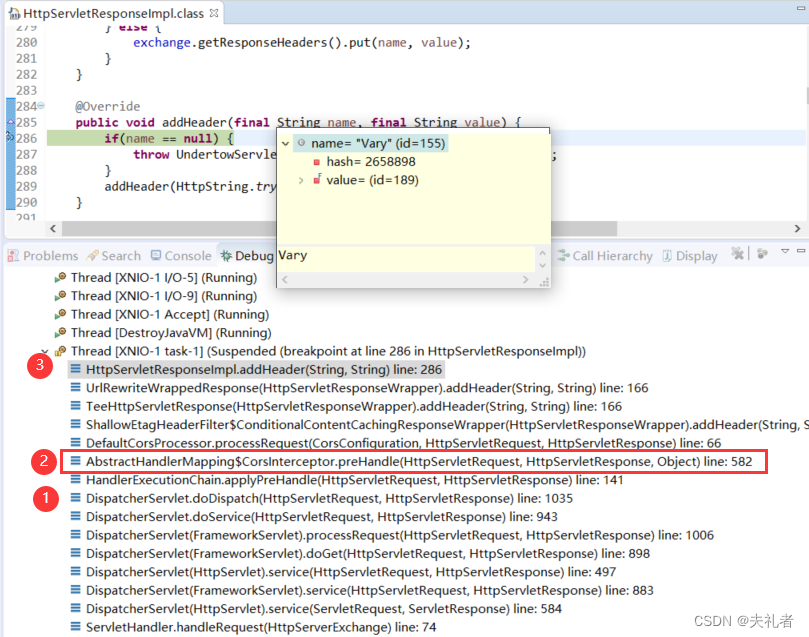Click the name variable icon in popup
The width and height of the screenshot is (809, 637).
pos(301,143)
